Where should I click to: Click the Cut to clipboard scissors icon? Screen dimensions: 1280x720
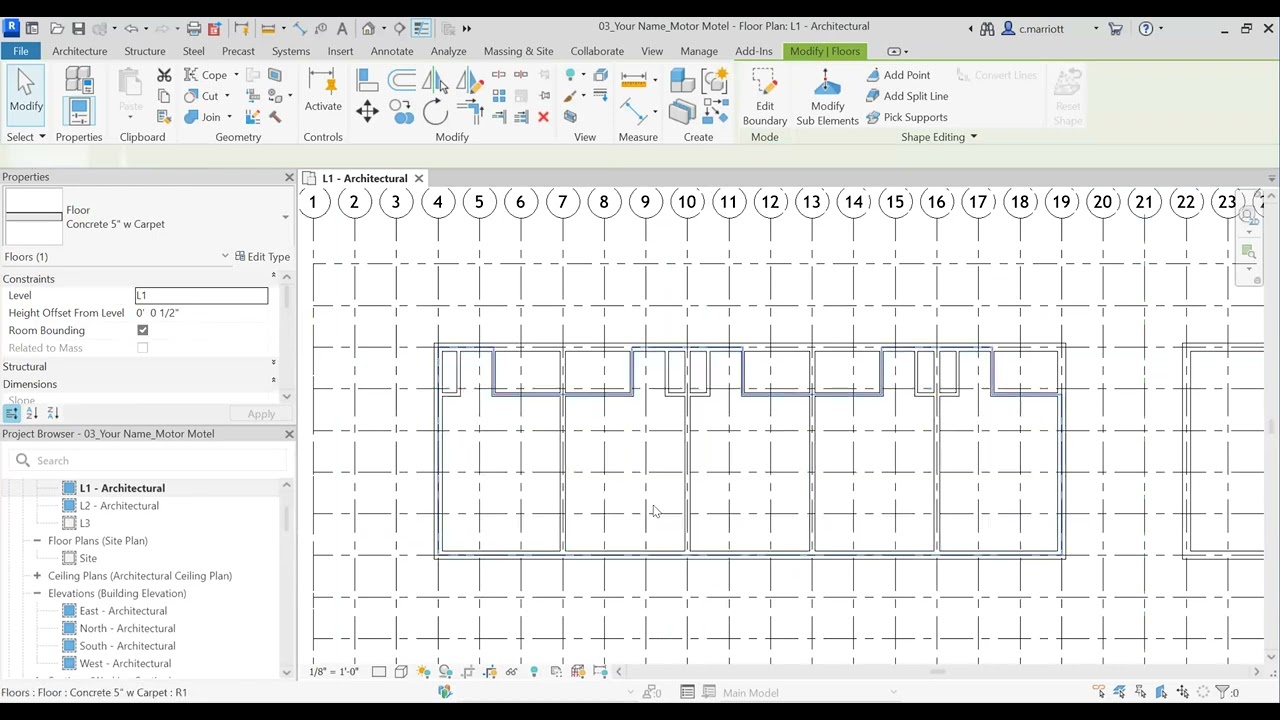point(164,75)
